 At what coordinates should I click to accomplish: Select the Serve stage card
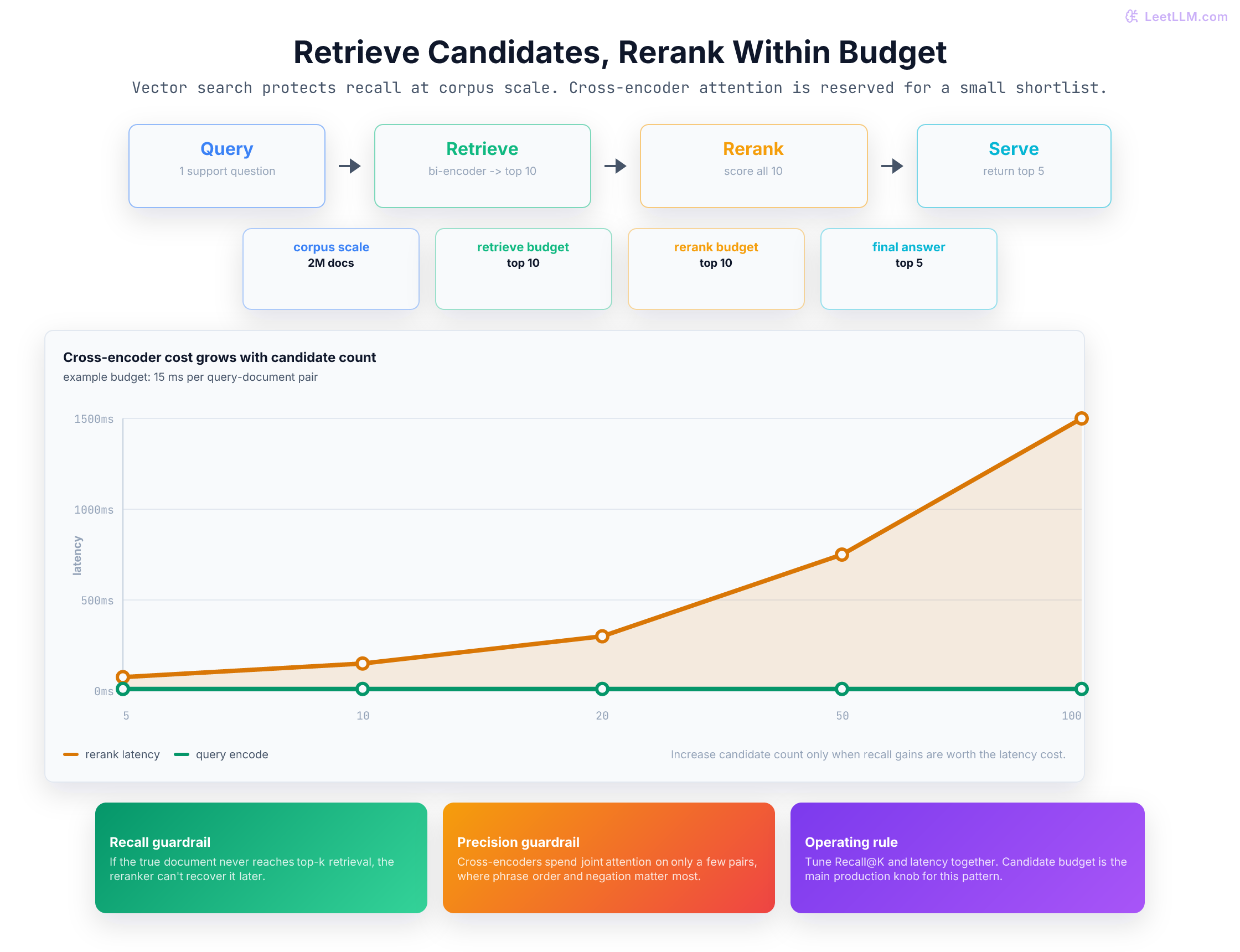coord(1013,166)
